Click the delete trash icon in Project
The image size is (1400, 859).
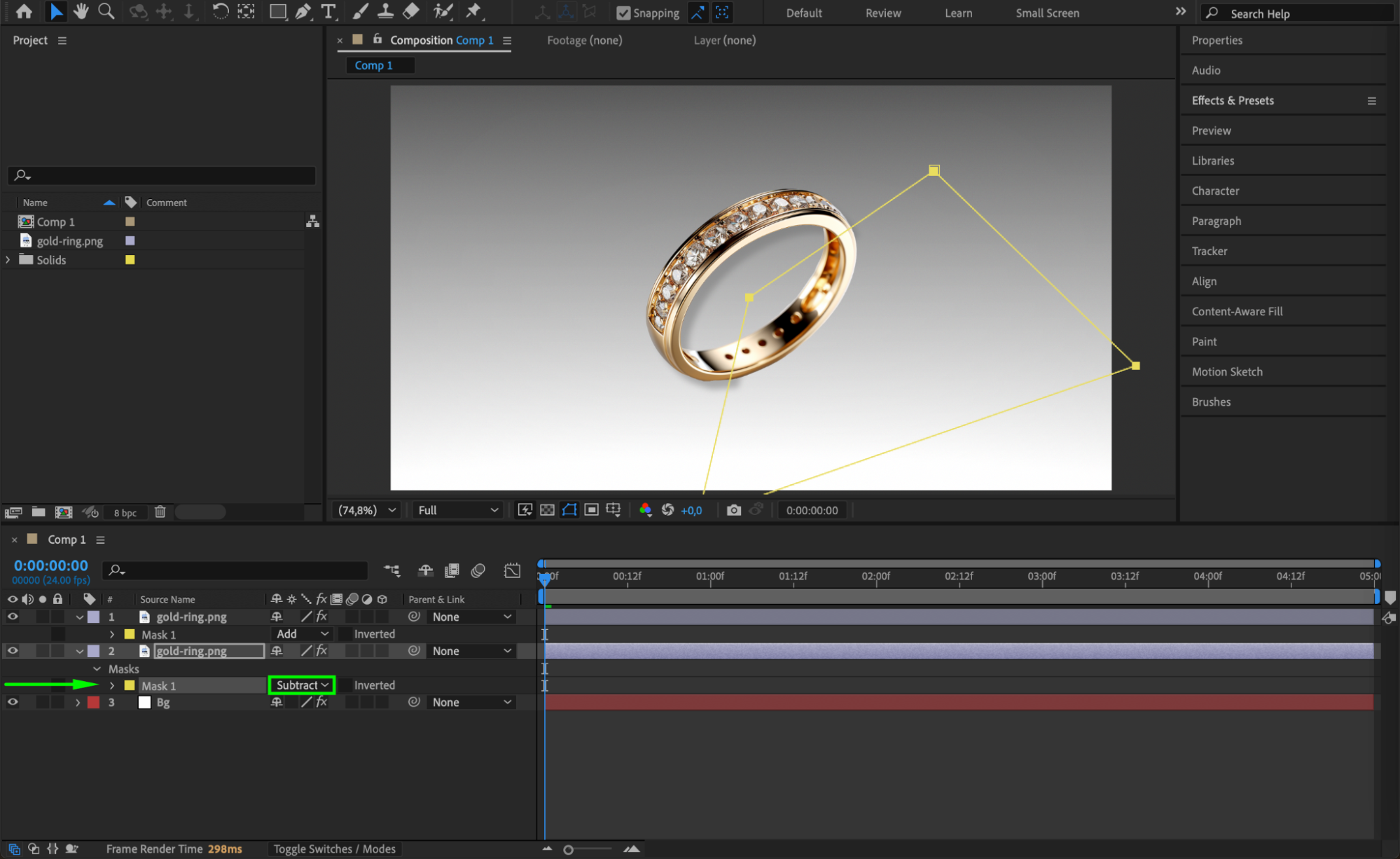[x=160, y=512]
